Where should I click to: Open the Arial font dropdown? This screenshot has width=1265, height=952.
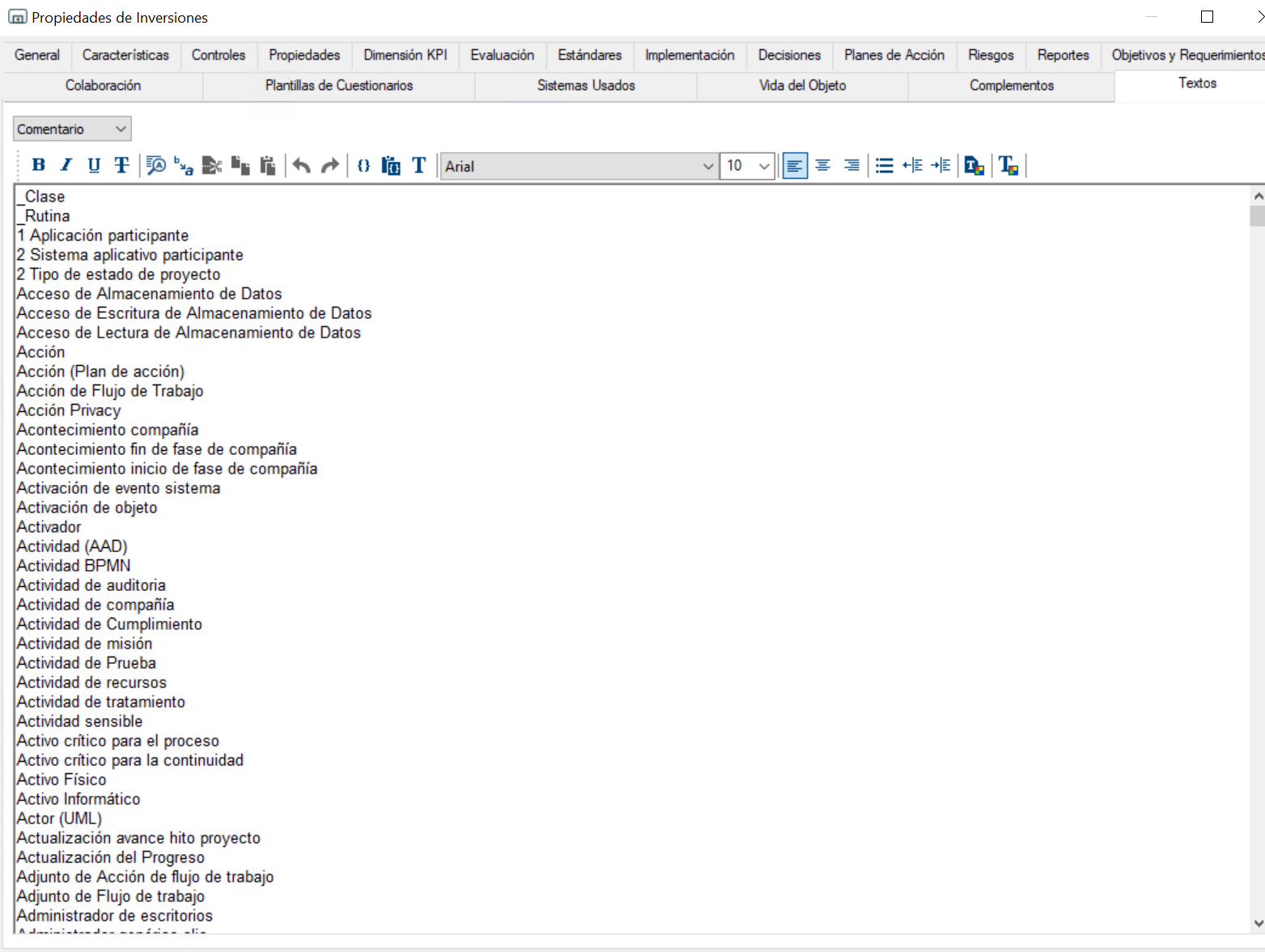pyautogui.click(x=579, y=166)
